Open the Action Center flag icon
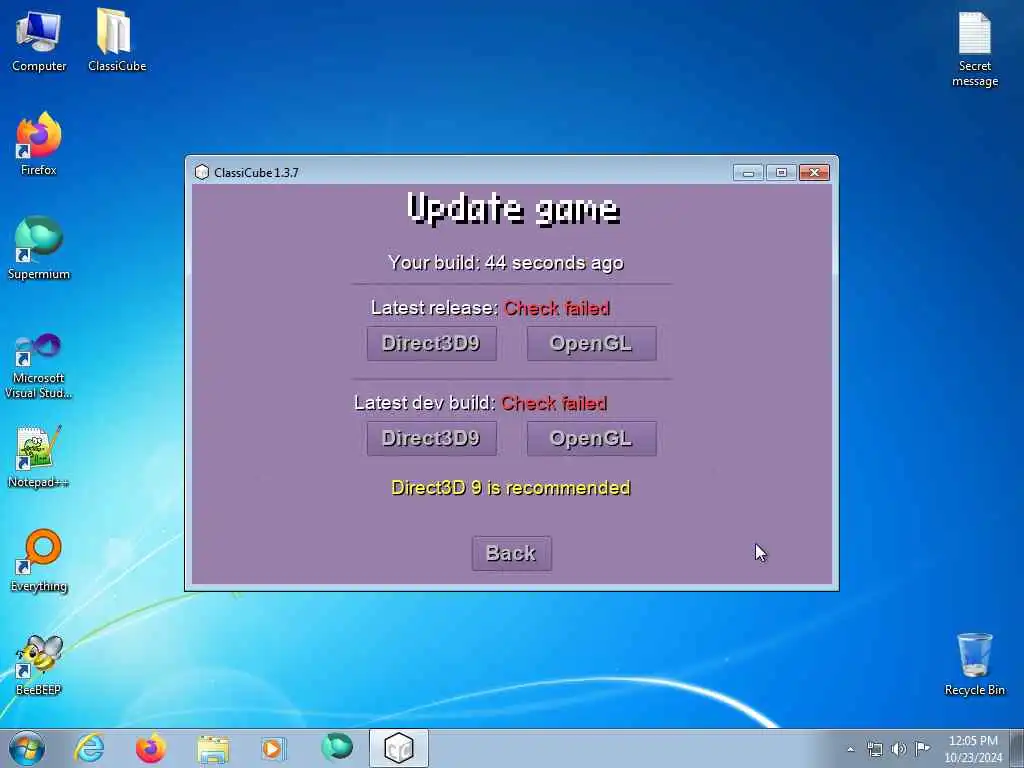Image resolution: width=1024 pixels, height=768 pixels. (922, 748)
